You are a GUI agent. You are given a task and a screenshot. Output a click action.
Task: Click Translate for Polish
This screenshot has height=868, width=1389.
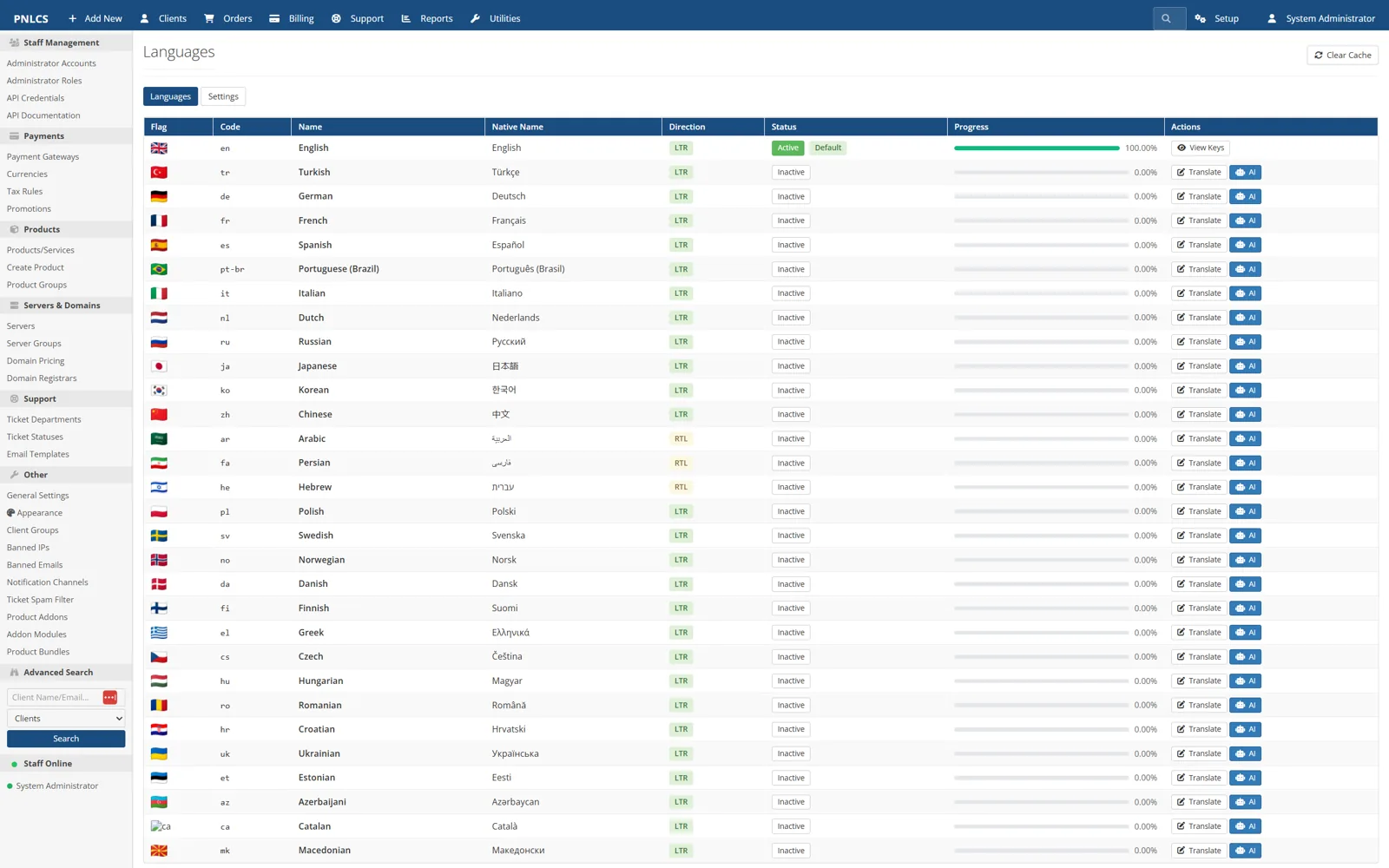coord(1199,511)
